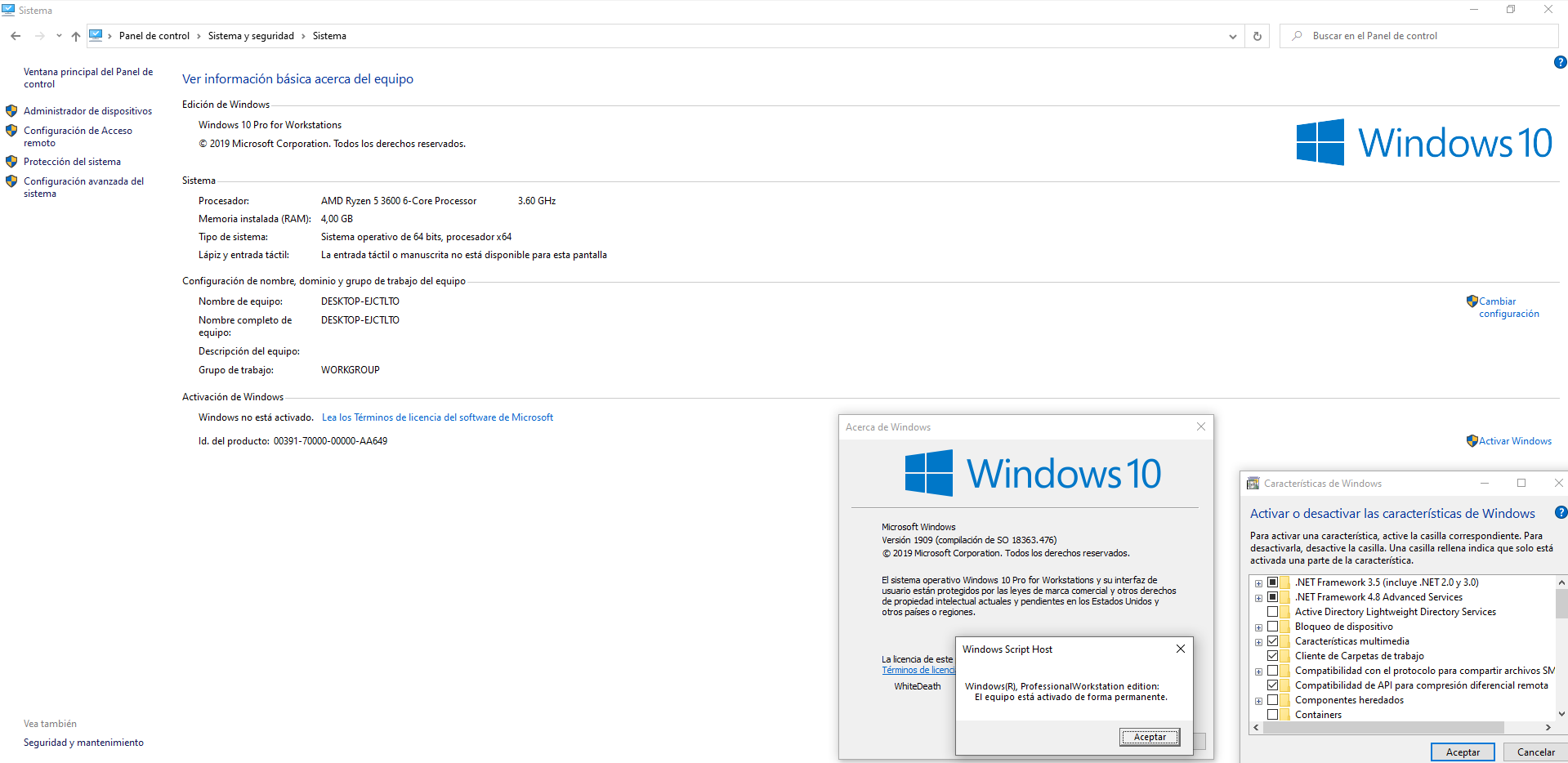Screen dimensions: 1568x763
Task: Open the address bar history dropdown
Action: (x=1233, y=36)
